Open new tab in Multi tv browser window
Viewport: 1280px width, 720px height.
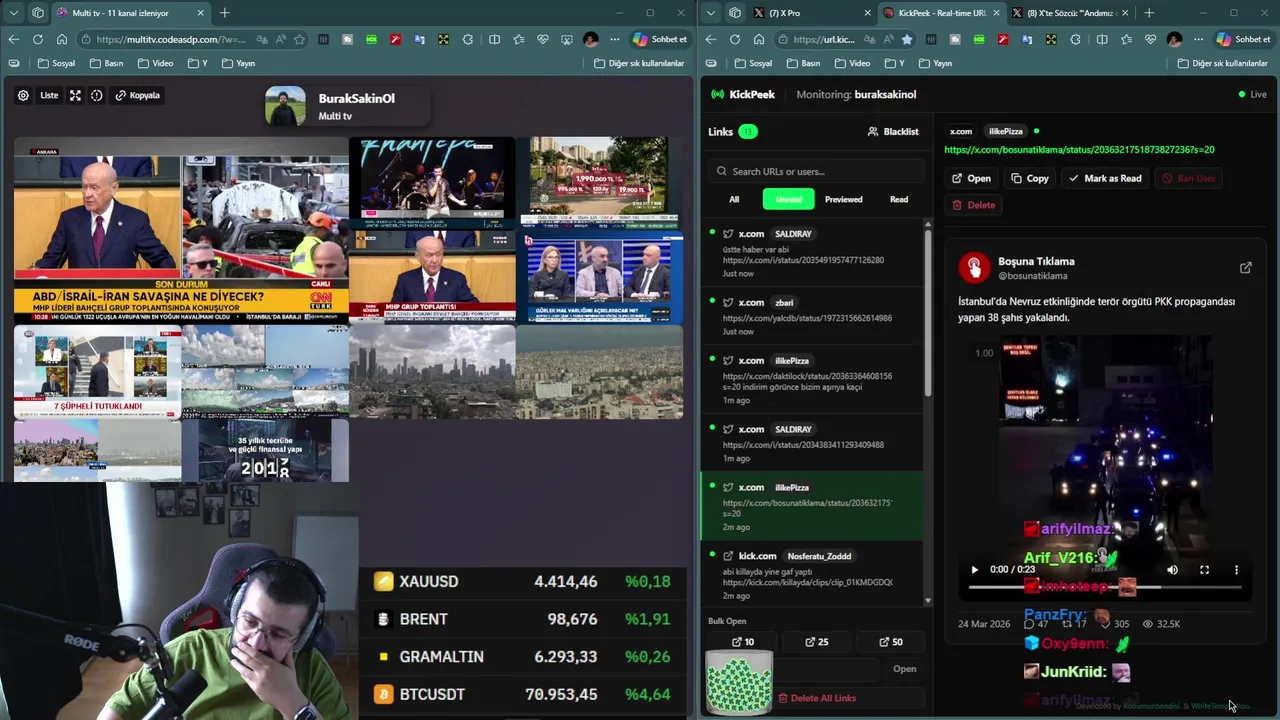[x=224, y=13]
